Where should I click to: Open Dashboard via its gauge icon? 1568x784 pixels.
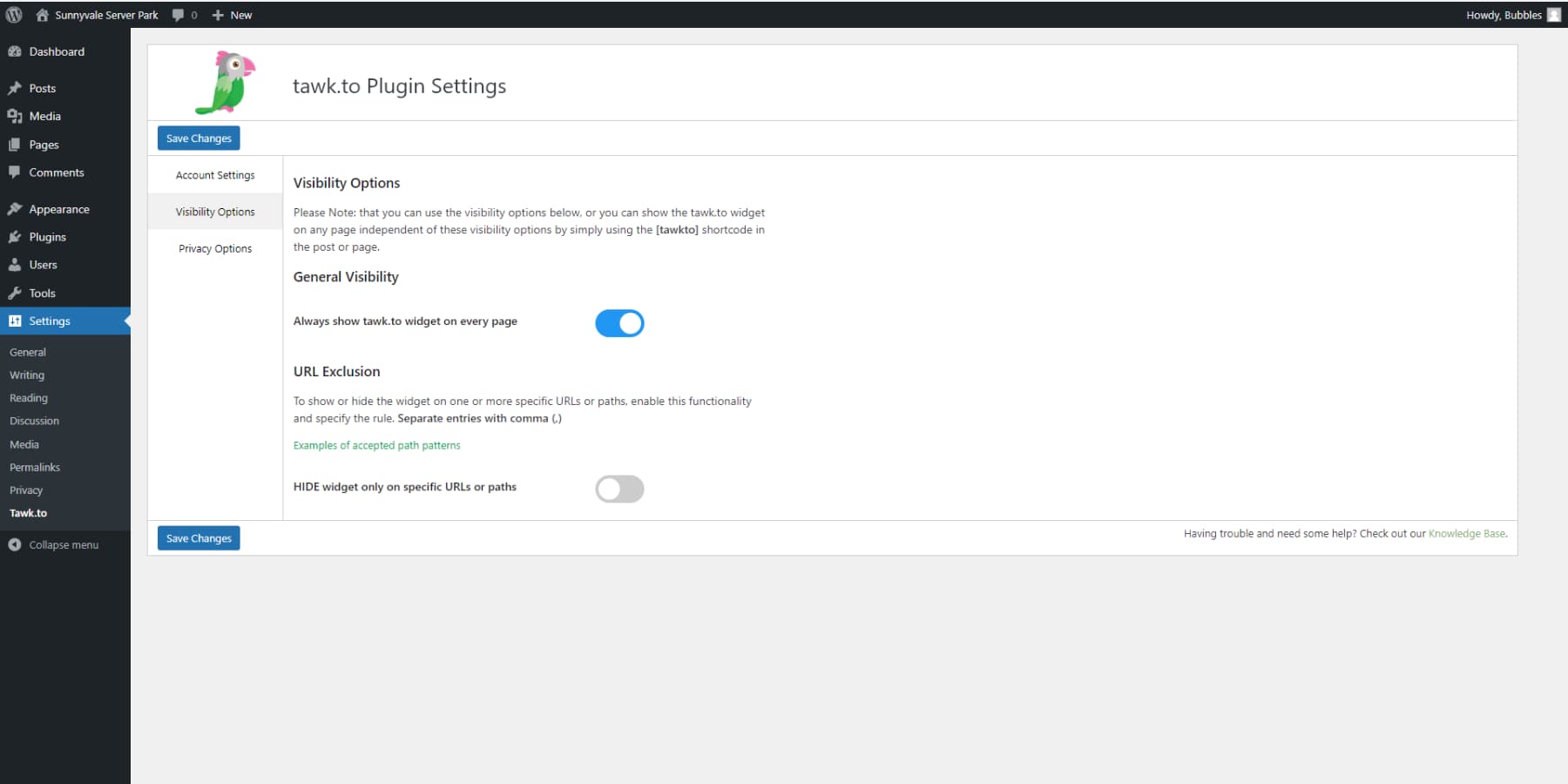pos(15,51)
